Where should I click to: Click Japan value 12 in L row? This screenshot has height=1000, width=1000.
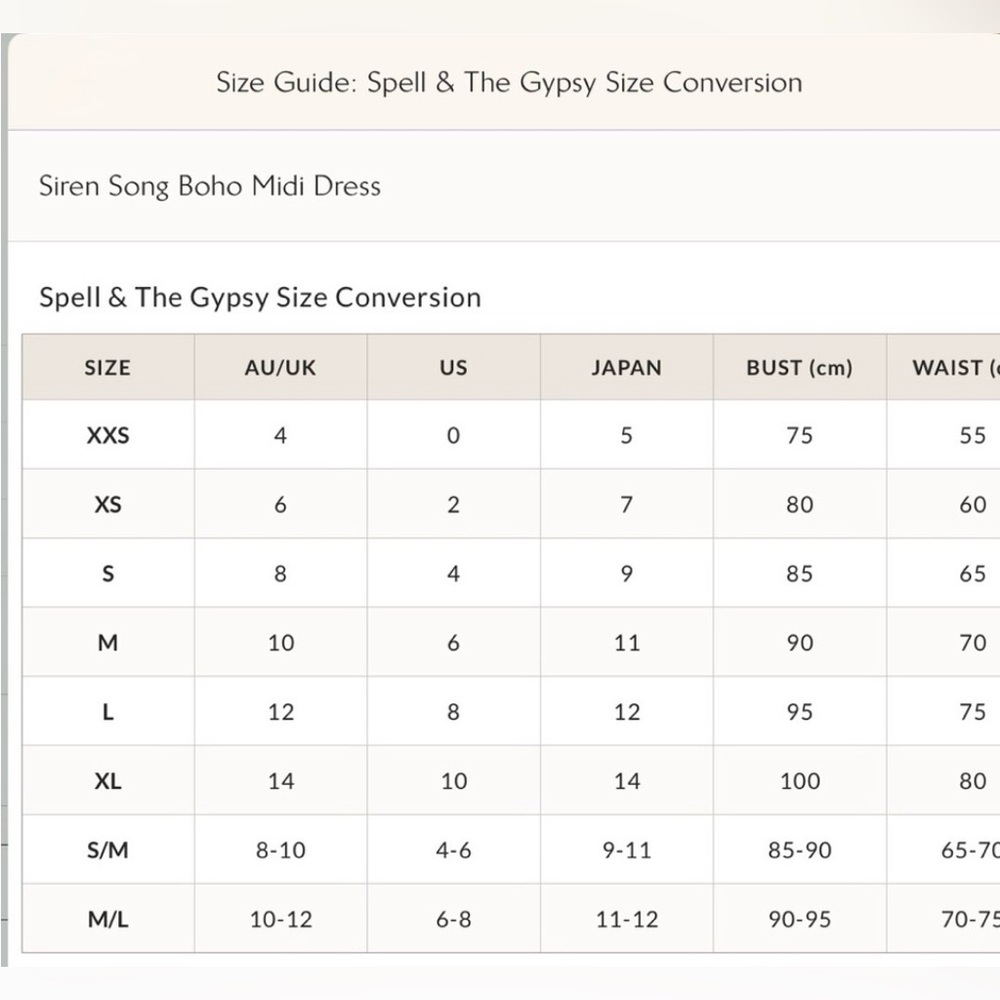tap(627, 712)
